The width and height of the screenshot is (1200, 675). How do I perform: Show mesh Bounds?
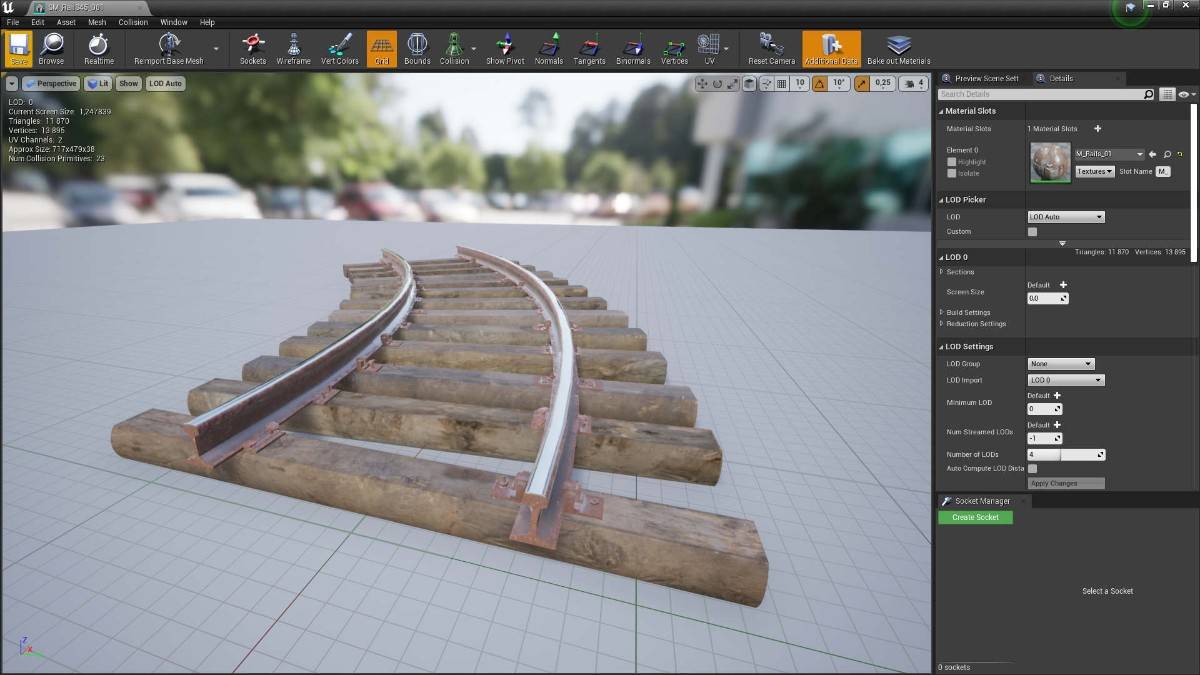tap(417, 47)
